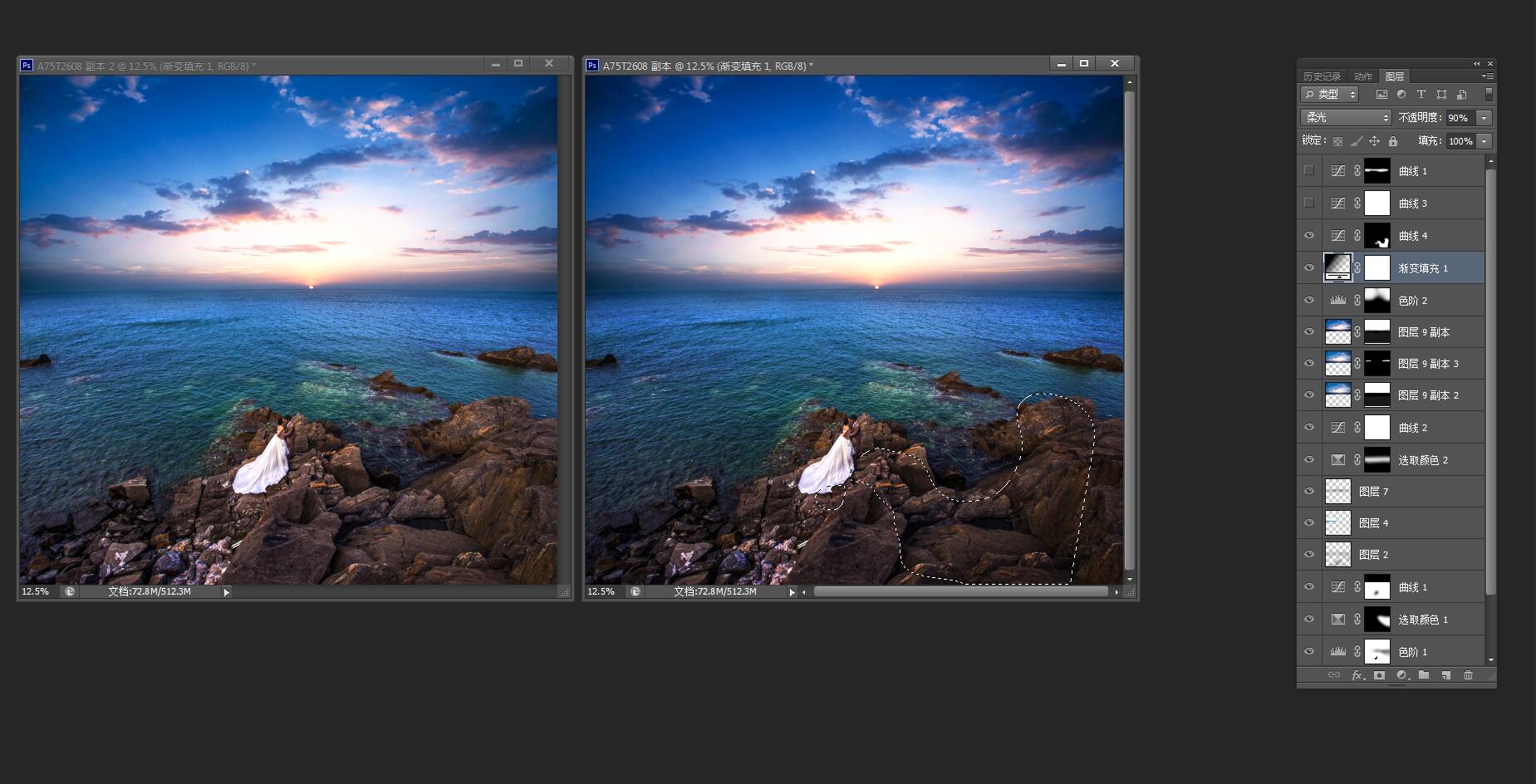Screen dimensions: 1536x784
Task: Switch to the 动作 tab
Action: pyautogui.click(x=1363, y=76)
